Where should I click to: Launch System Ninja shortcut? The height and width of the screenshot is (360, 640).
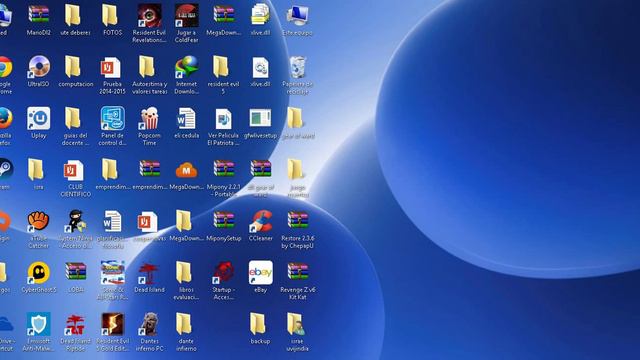[76, 221]
